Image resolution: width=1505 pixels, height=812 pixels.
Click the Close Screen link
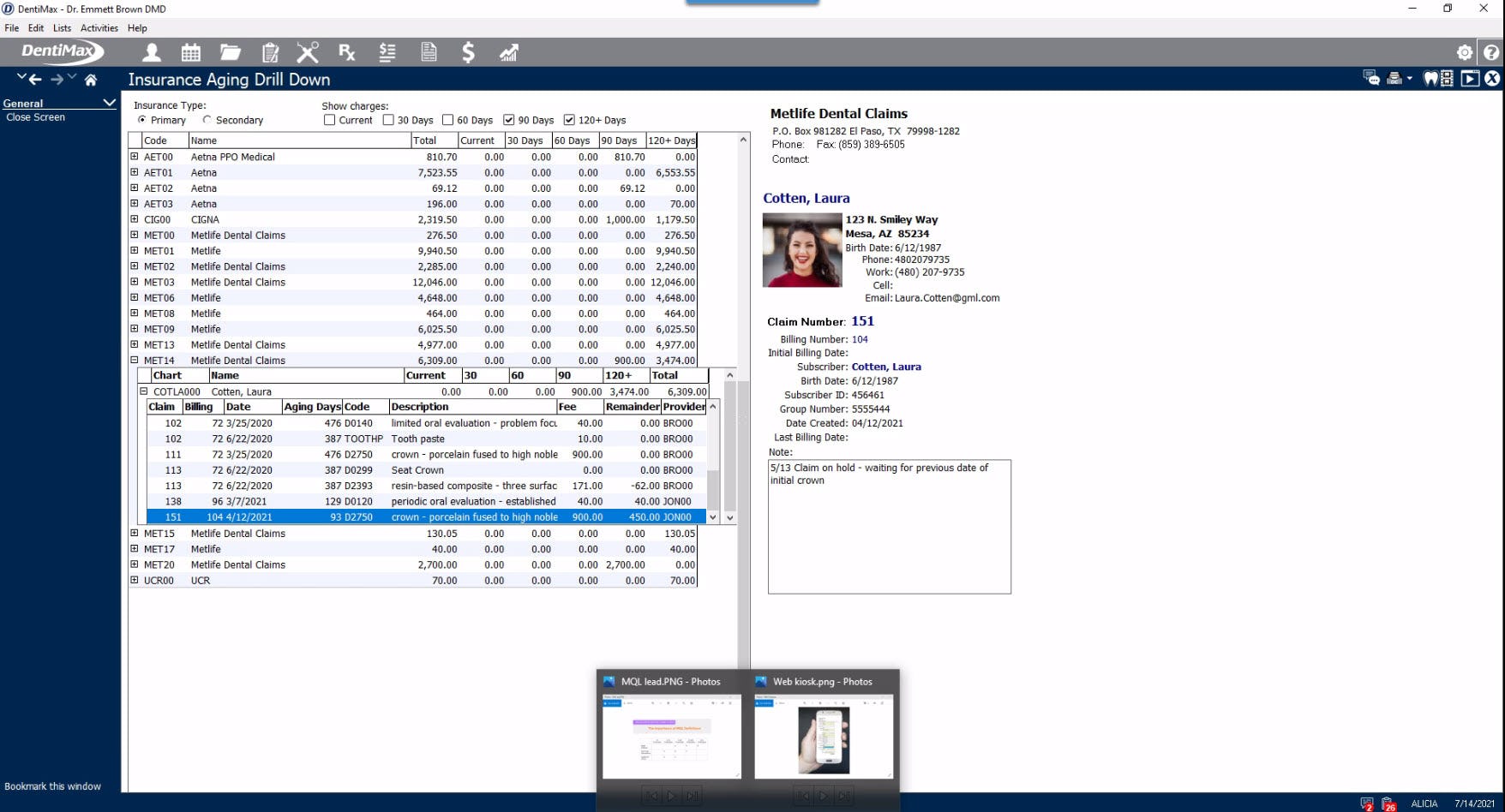click(x=35, y=116)
